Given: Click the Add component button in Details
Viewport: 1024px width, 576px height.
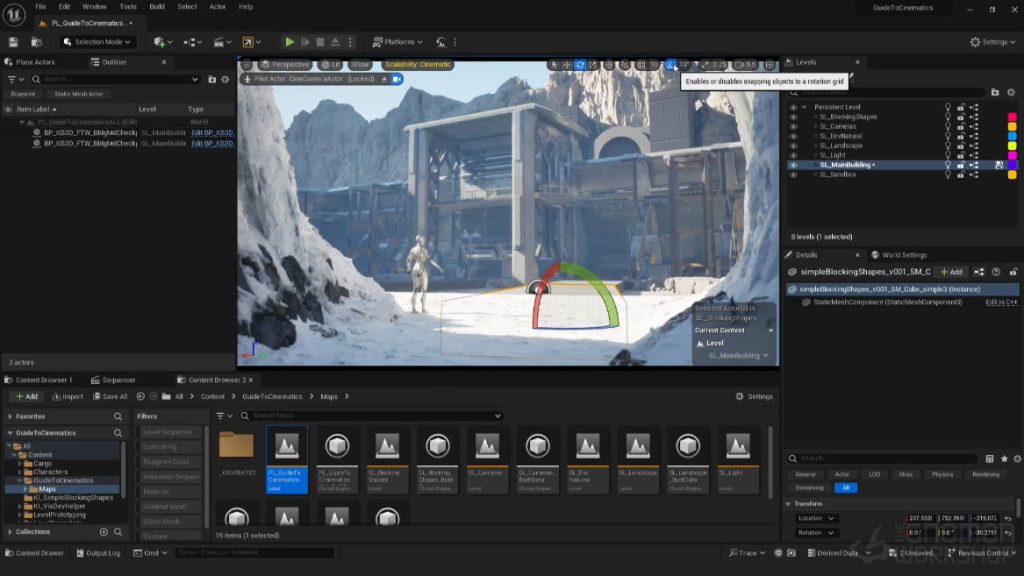Looking at the screenshot, I should coord(952,272).
